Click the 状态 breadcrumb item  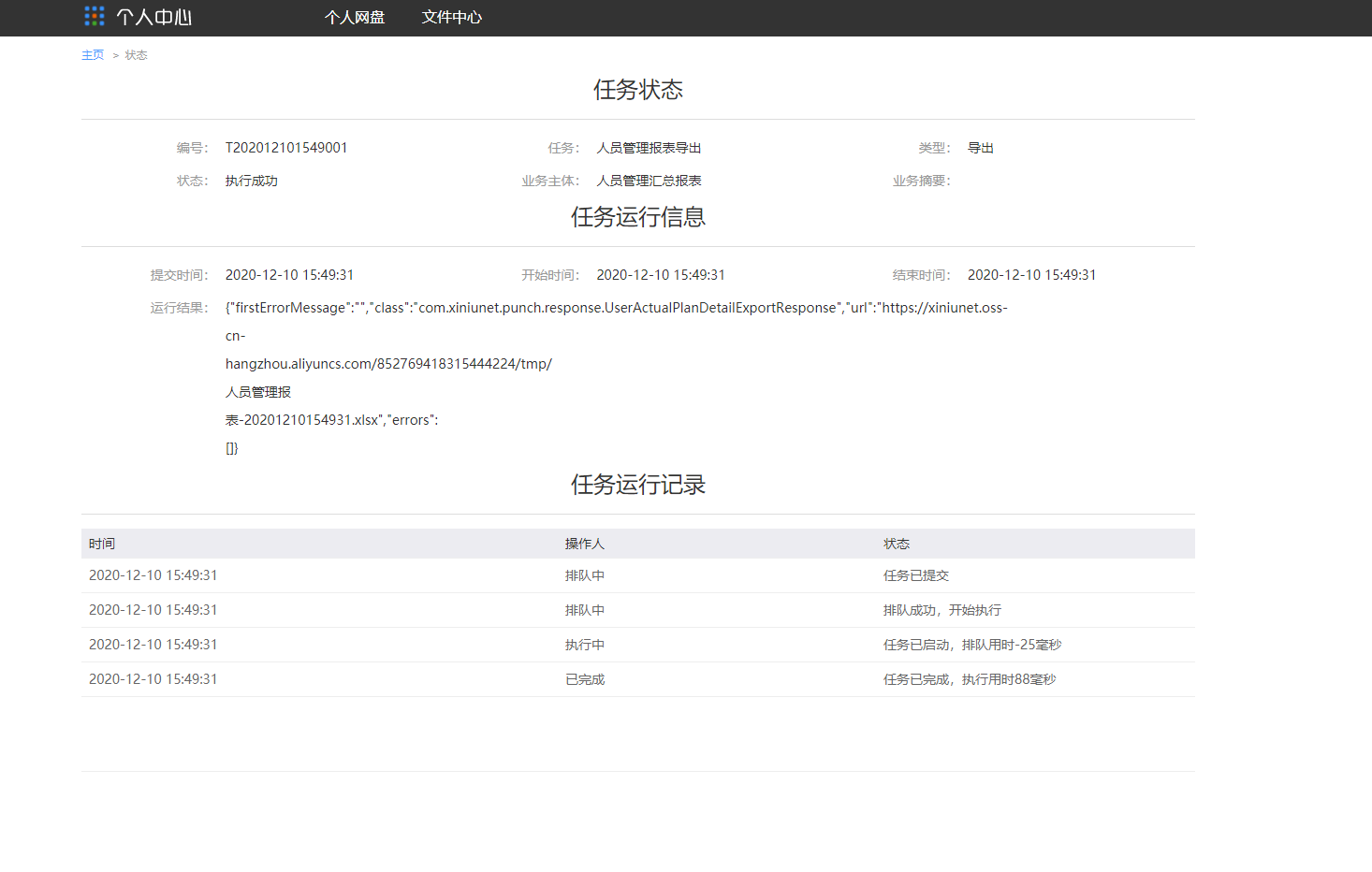click(137, 55)
